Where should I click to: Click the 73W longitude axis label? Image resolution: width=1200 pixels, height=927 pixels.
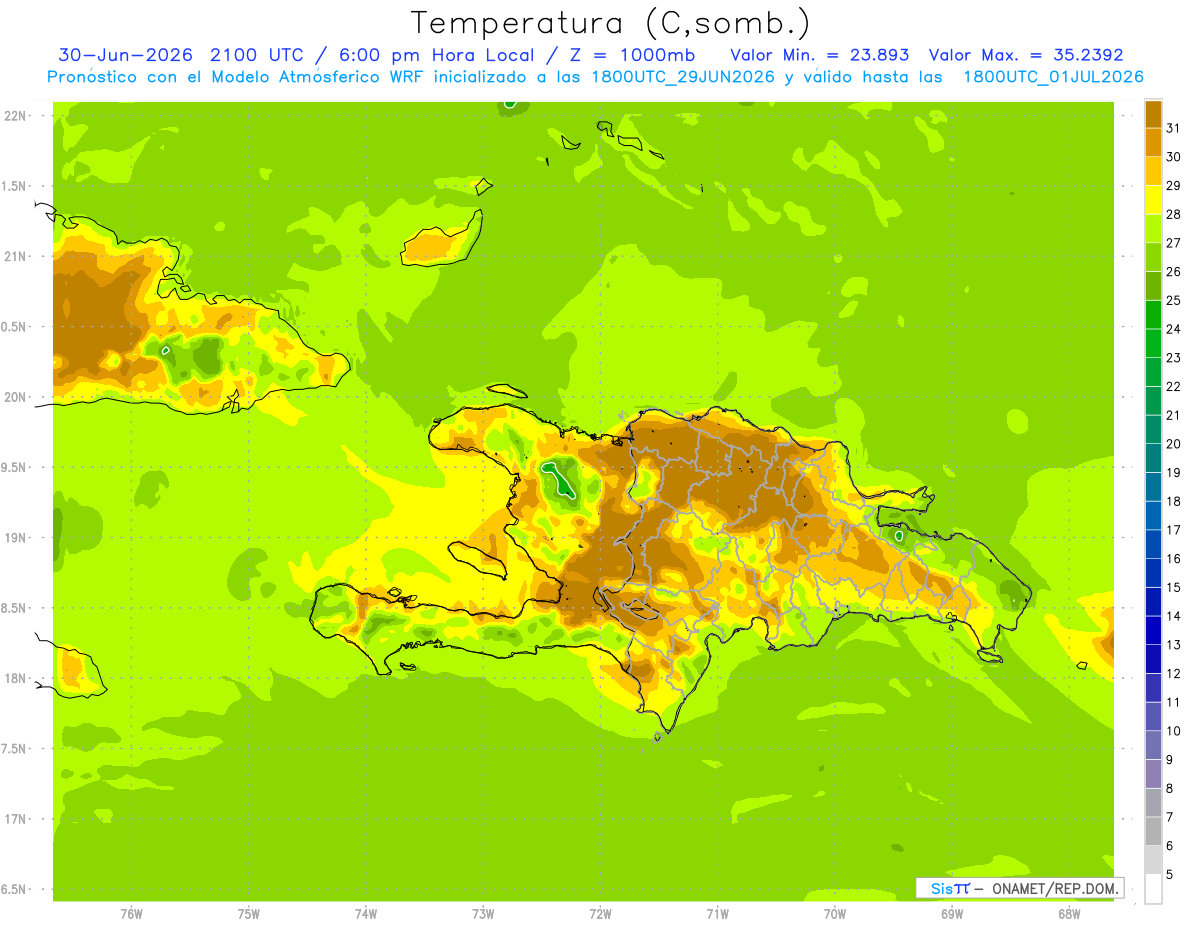483,914
